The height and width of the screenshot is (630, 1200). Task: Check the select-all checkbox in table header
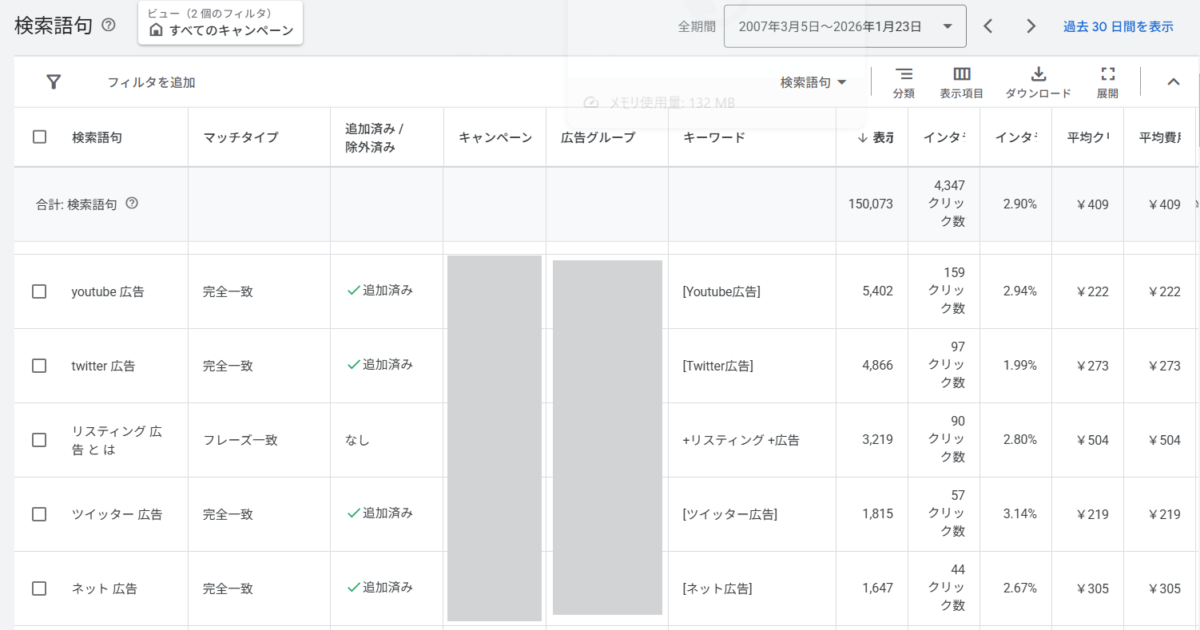click(40, 137)
